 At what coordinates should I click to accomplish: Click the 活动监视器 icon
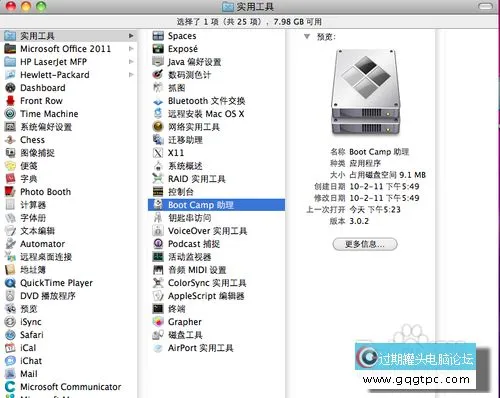[x=158, y=257]
